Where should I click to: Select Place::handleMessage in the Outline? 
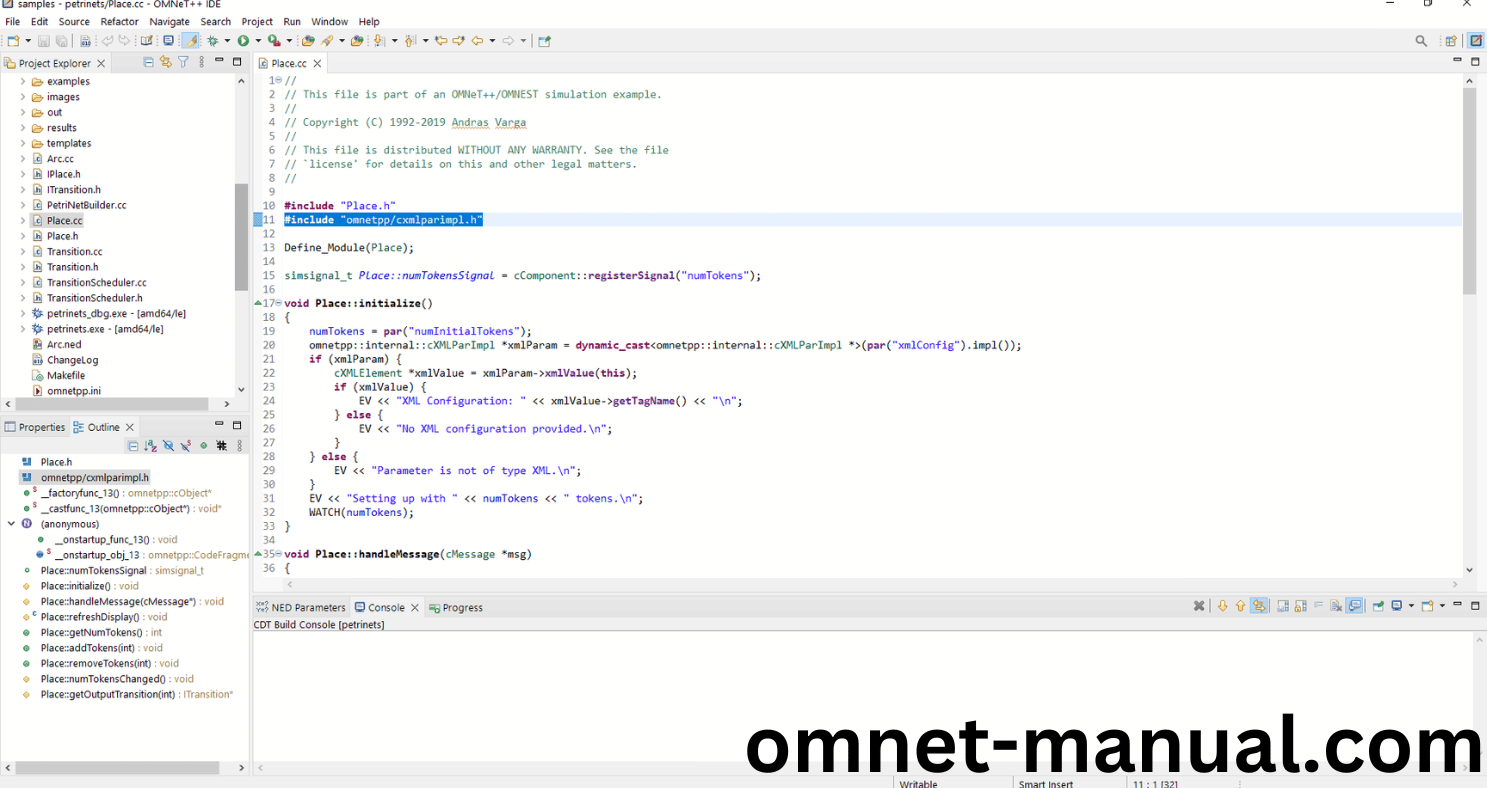117,602
